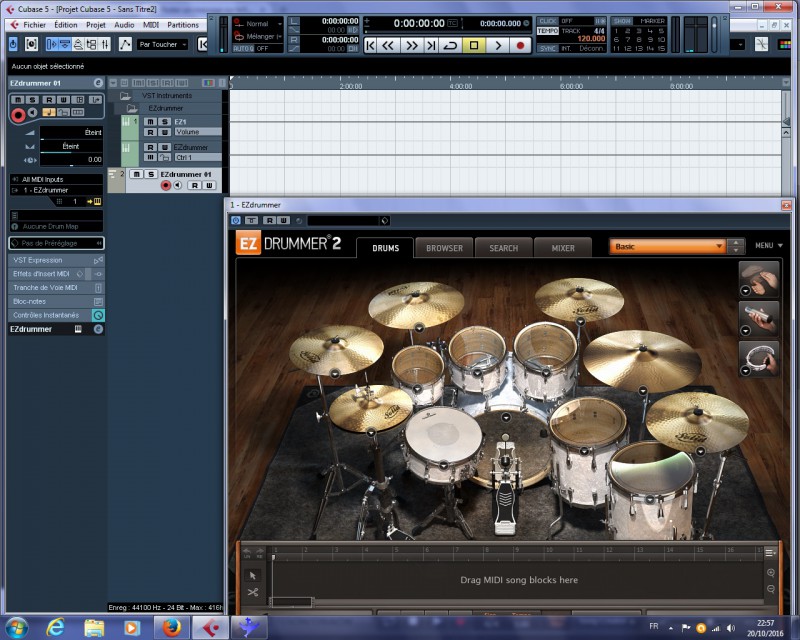800x640 pixels.
Task: Open the Projet menu
Action: [95, 24]
